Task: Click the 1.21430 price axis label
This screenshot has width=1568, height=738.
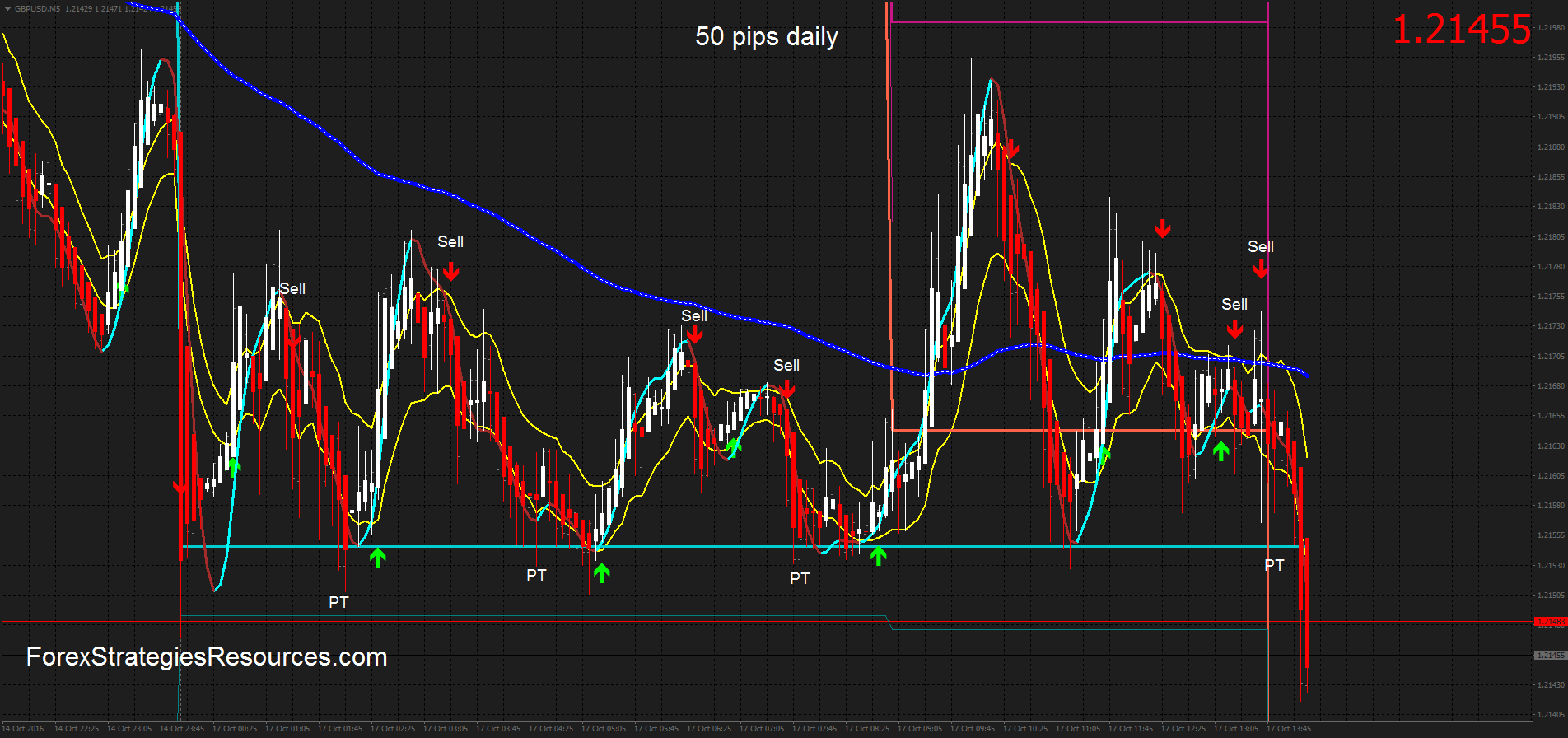Action: point(1552,685)
